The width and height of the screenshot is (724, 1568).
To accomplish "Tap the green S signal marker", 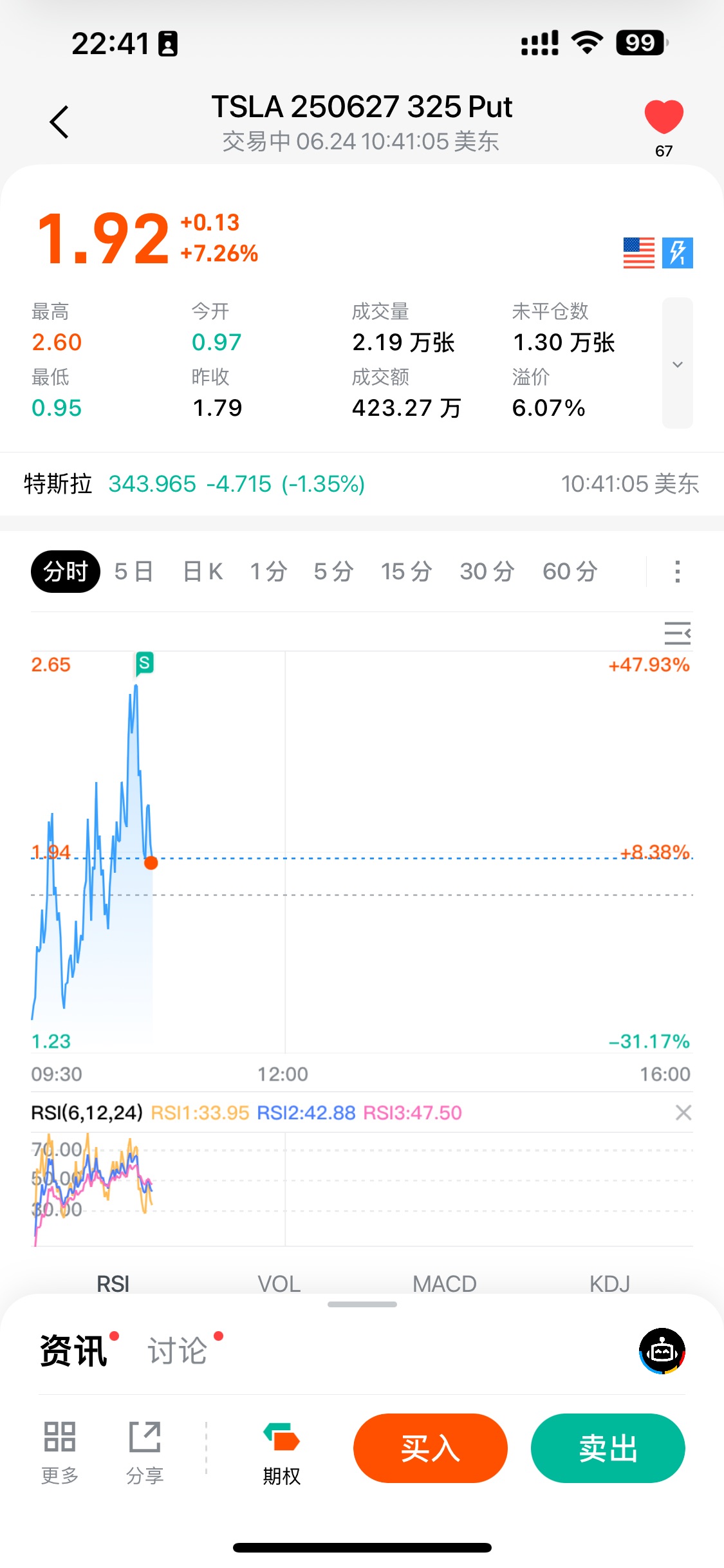I will tap(144, 663).
